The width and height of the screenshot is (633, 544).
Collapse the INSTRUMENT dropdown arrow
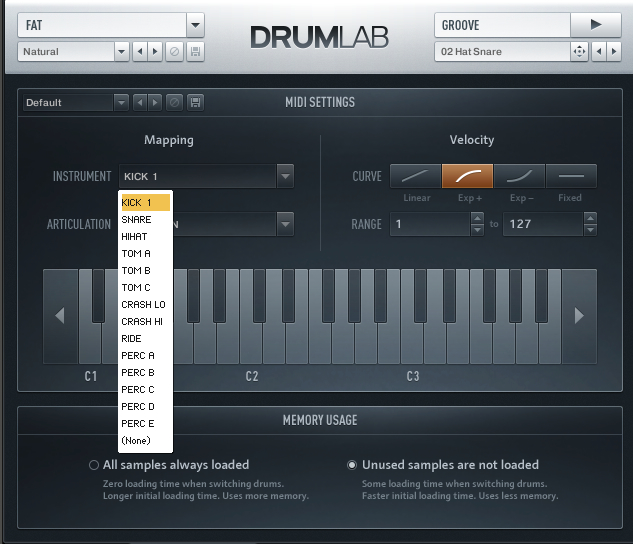[285, 176]
